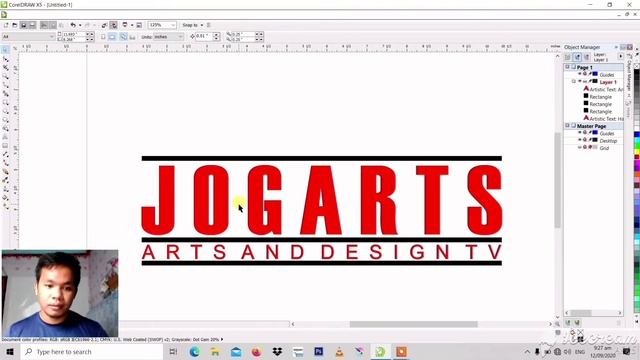Viewport: 640px width, 360px height.
Task: Click the Layer 1 color swatch
Action: point(595,82)
